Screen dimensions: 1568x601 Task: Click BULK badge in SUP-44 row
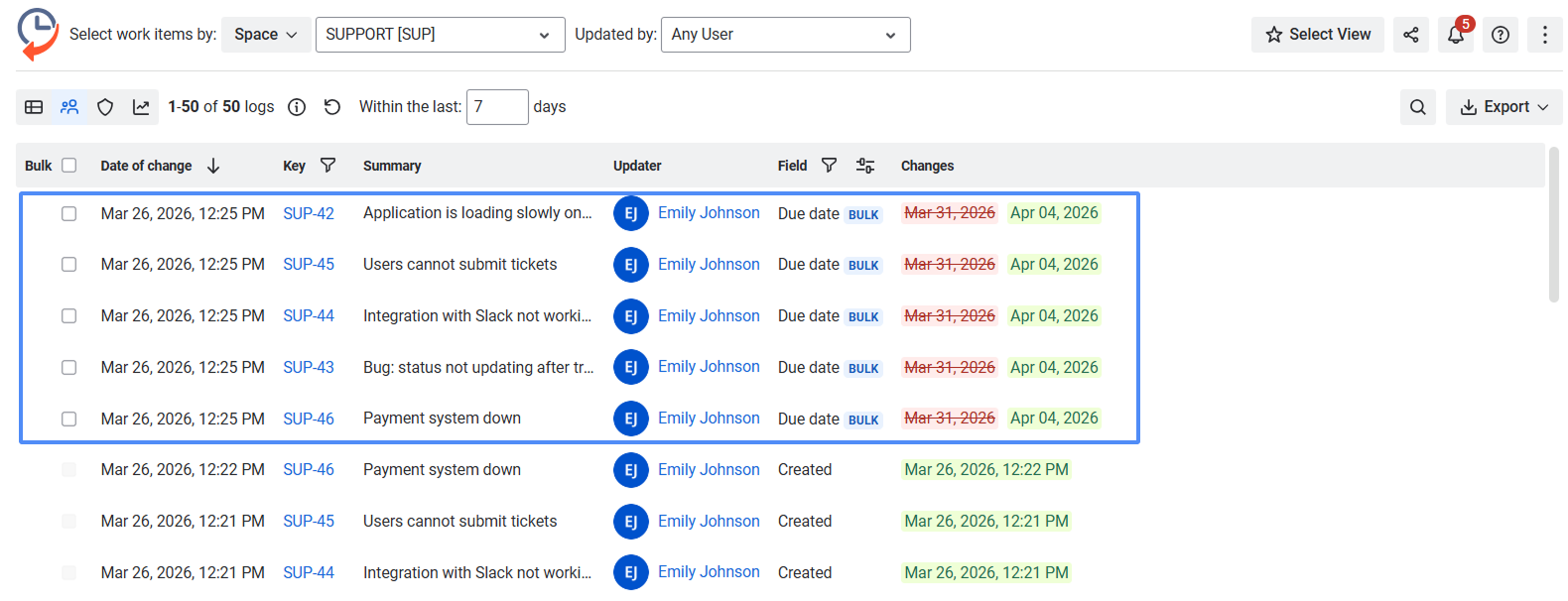(x=863, y=317)
